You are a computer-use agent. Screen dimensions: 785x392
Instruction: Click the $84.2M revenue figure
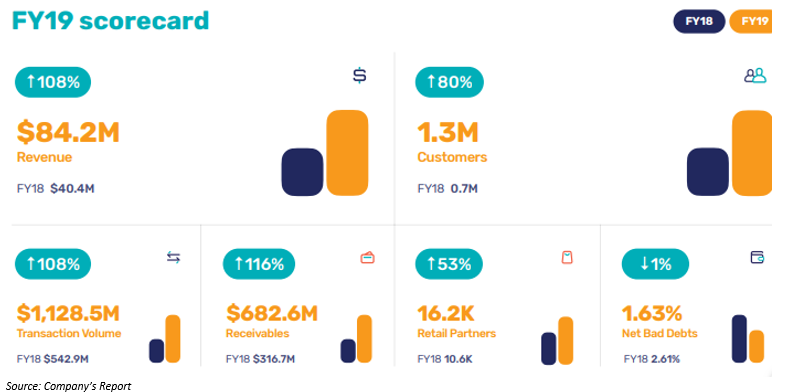click(x=68, y=132)
